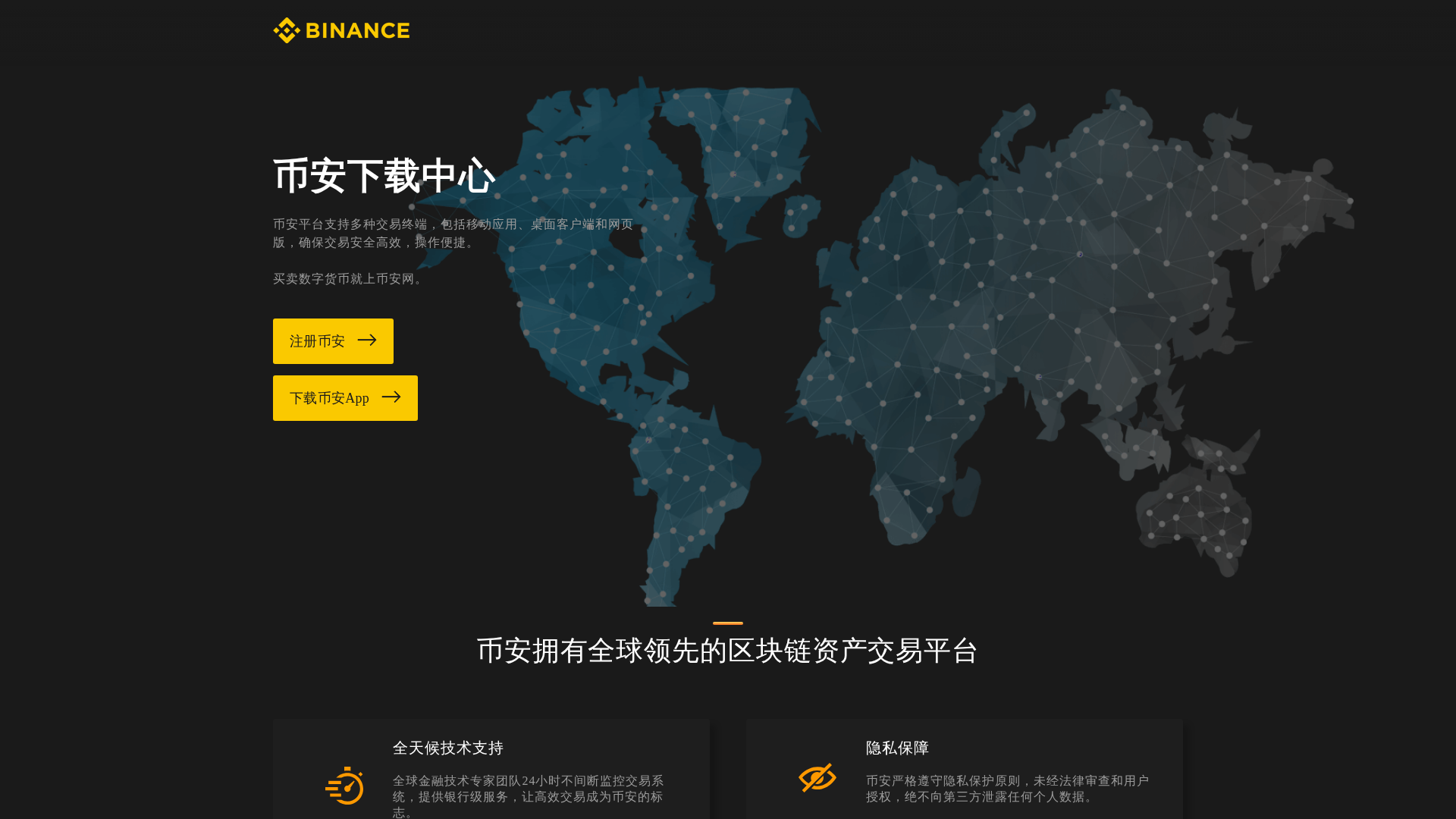1456x819 pixels.
Task: Click the arrow icon inside 下载币安App button
Action: point(391,397)
